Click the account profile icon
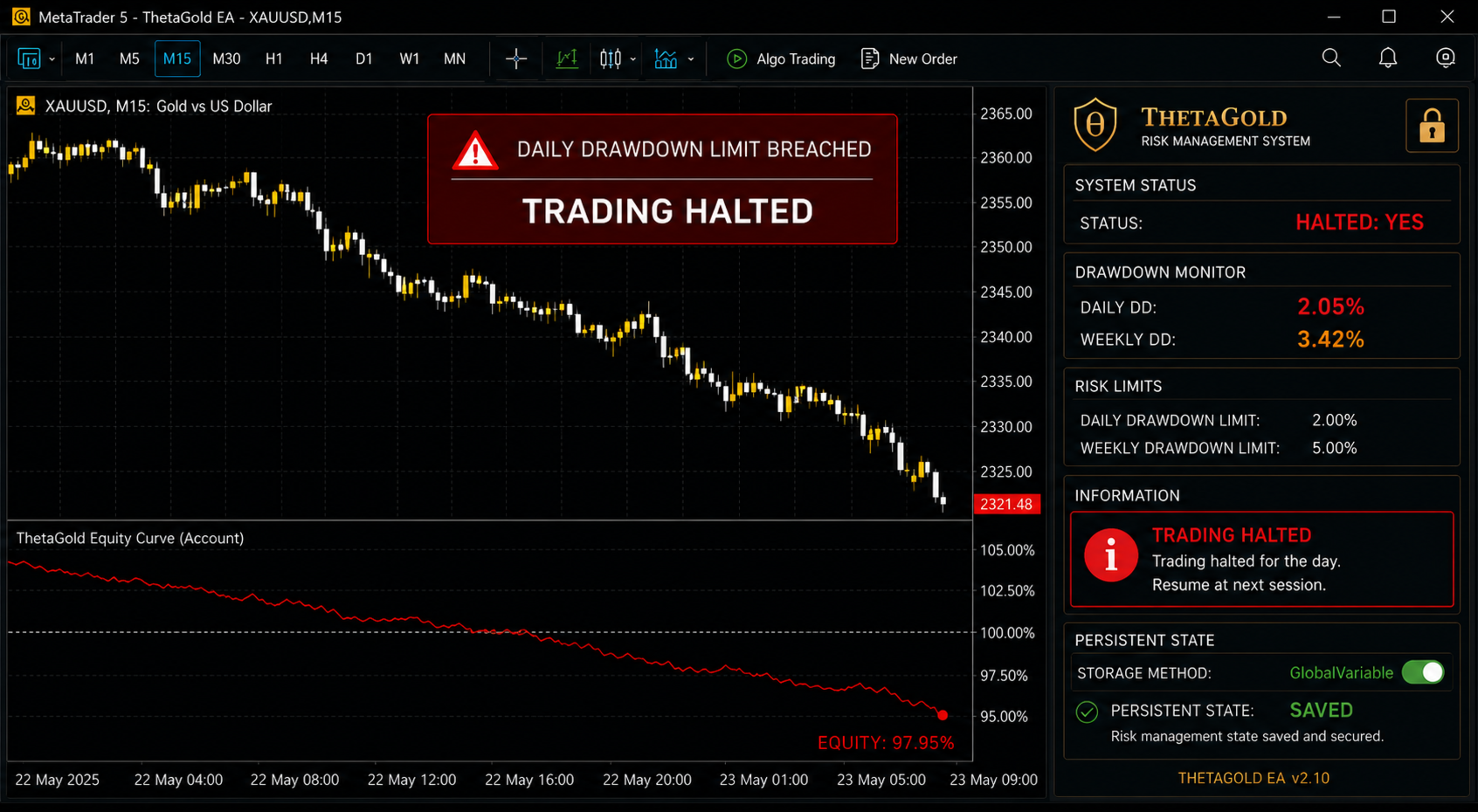This screenshot has height=812, width=1478. 1446,58
